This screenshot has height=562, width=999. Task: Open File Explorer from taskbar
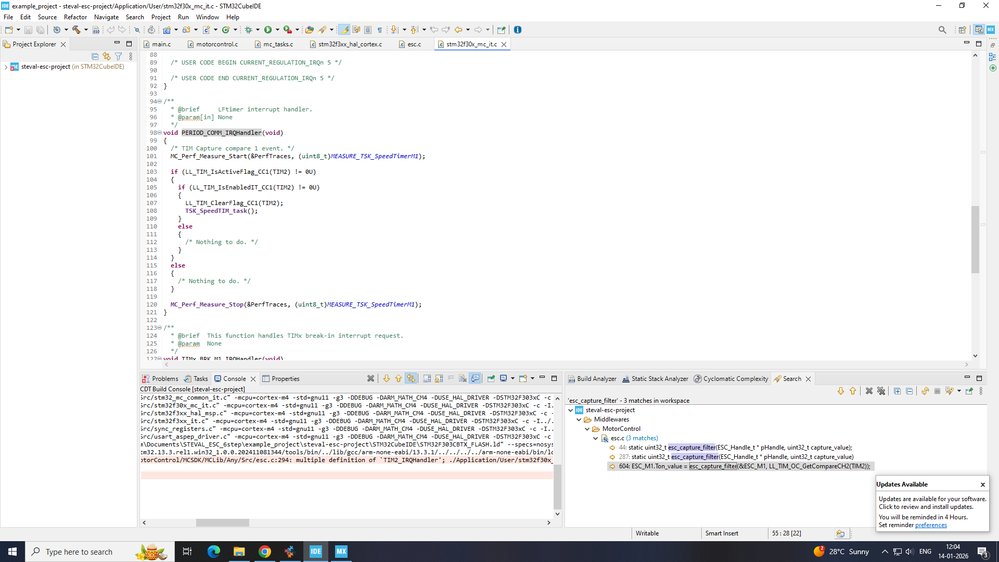239,551
